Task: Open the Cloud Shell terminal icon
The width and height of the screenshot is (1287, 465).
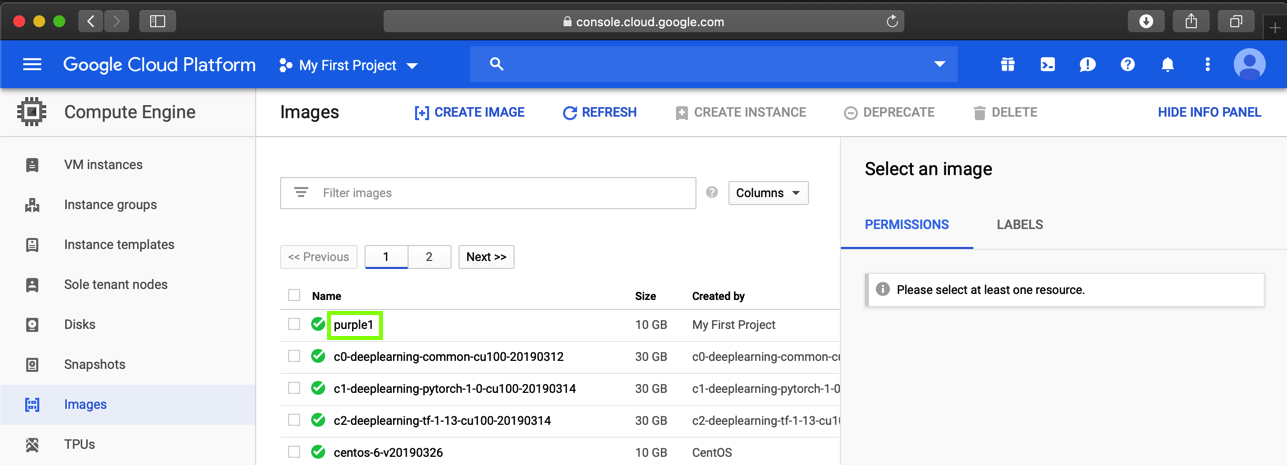Action: click(x=1047, y=65)
